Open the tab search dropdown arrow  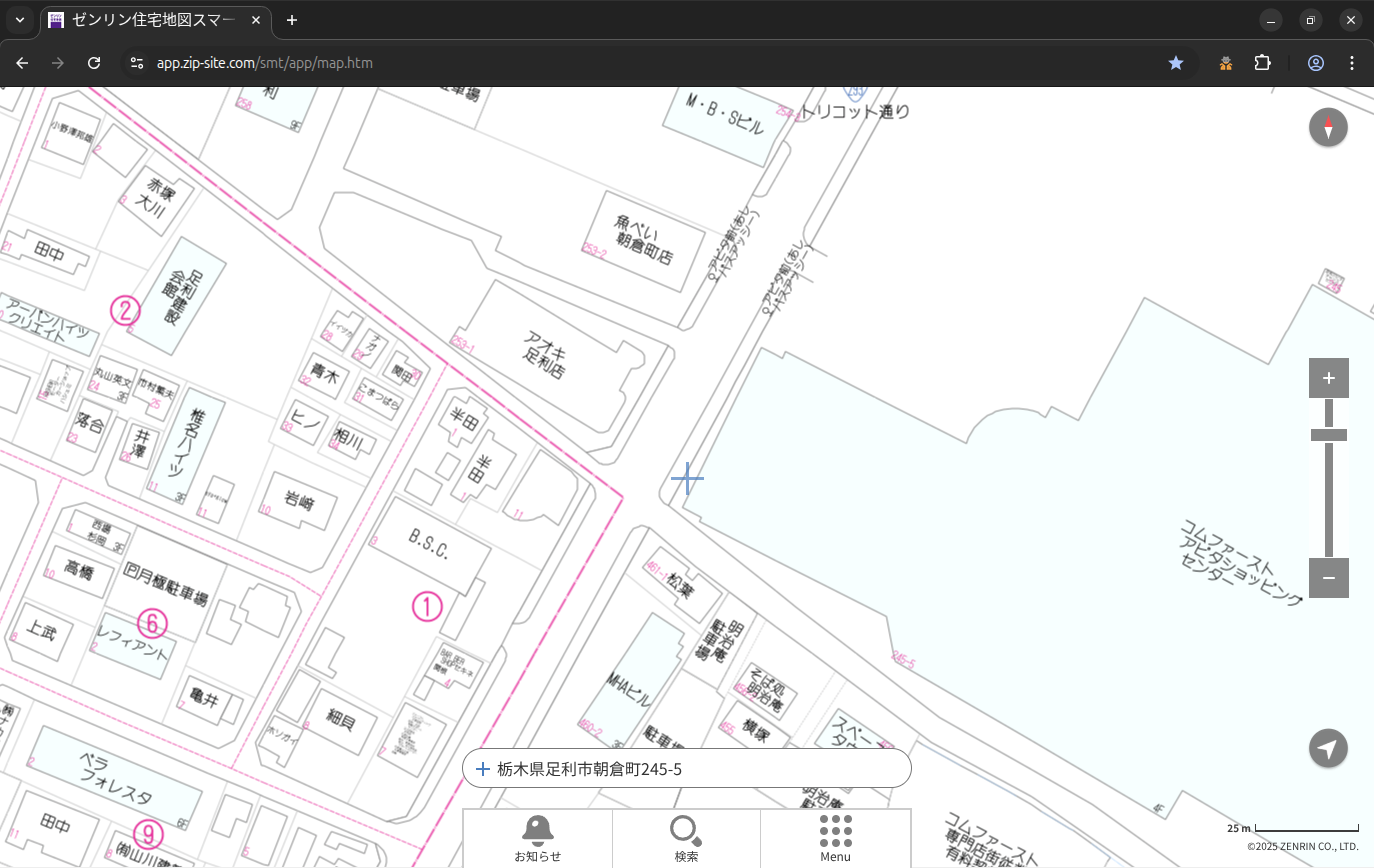click(x=20, y=20)
